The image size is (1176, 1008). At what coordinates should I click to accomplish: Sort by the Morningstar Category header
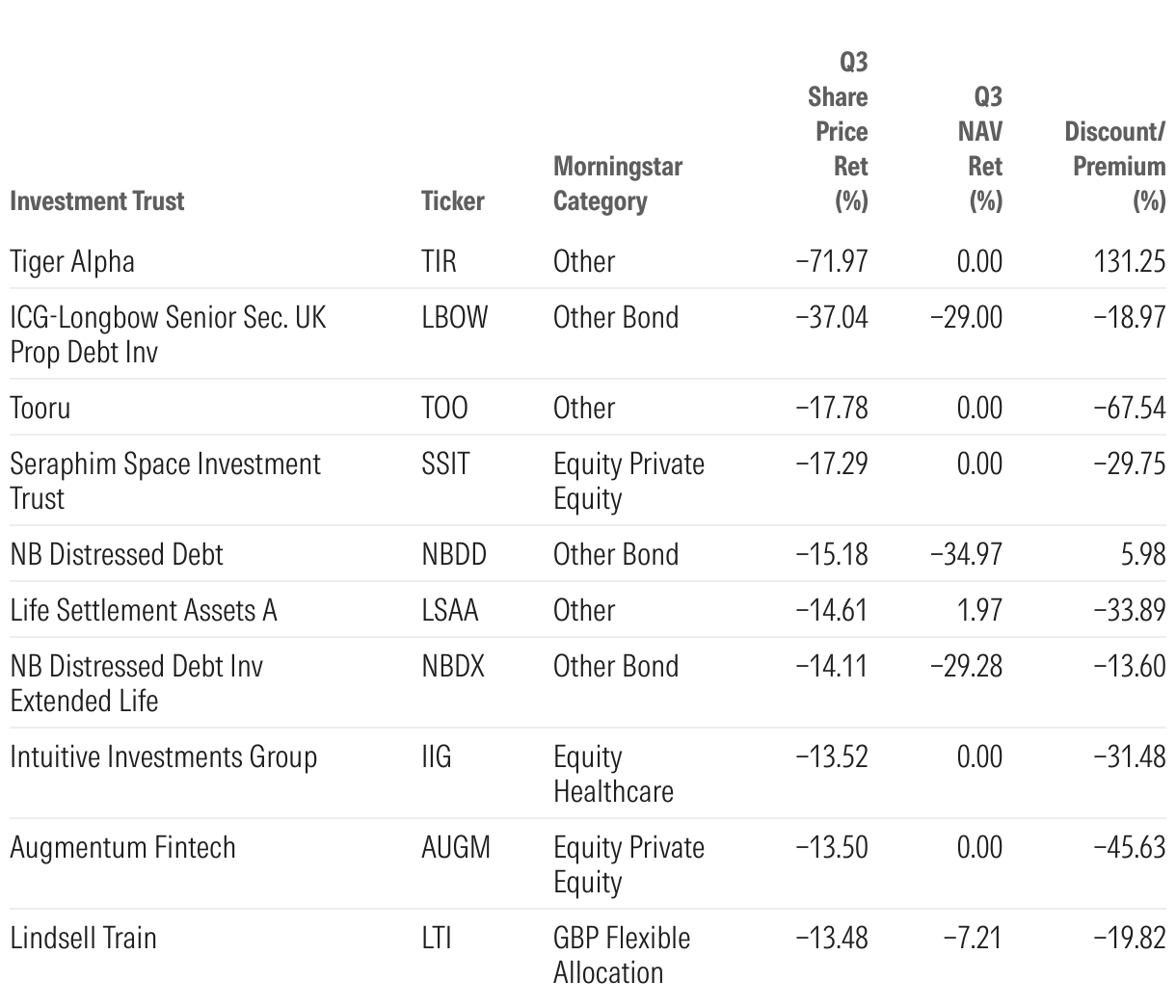[617, 184]
